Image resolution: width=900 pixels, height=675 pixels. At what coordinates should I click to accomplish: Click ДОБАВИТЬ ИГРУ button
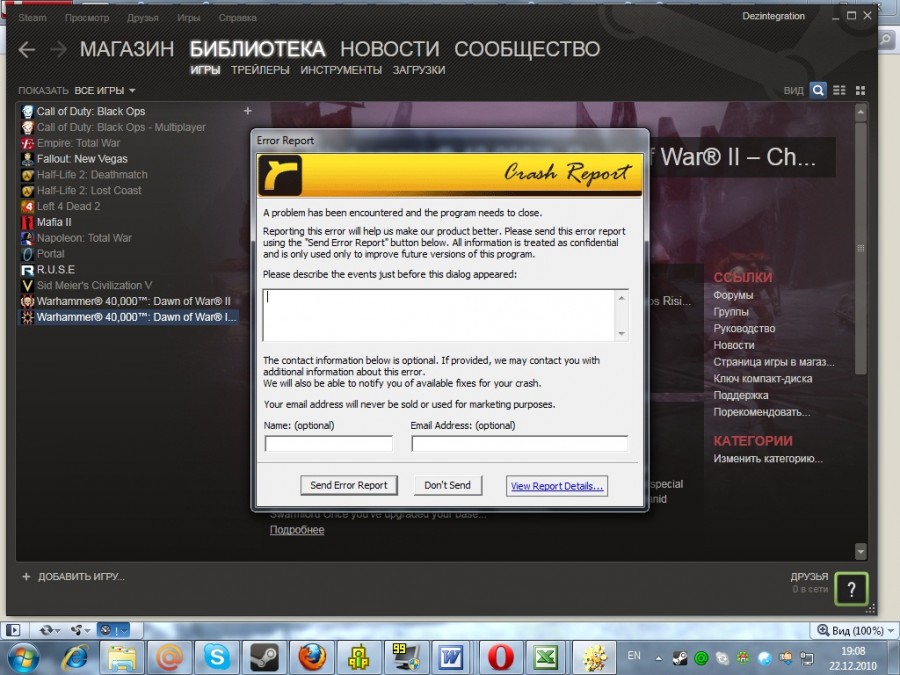[81, 576]
